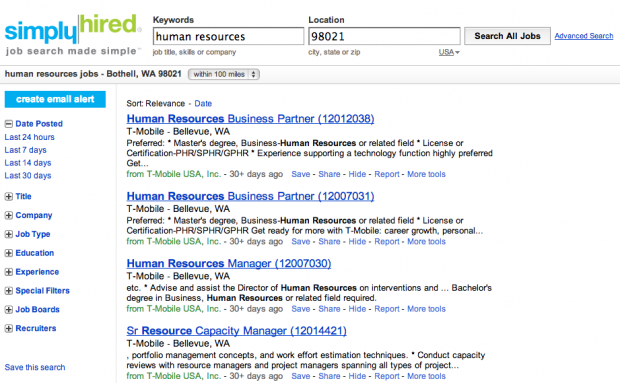Expand the Title filter plus icon
This screenshot has width=620, height=383.
coord(9,196)
